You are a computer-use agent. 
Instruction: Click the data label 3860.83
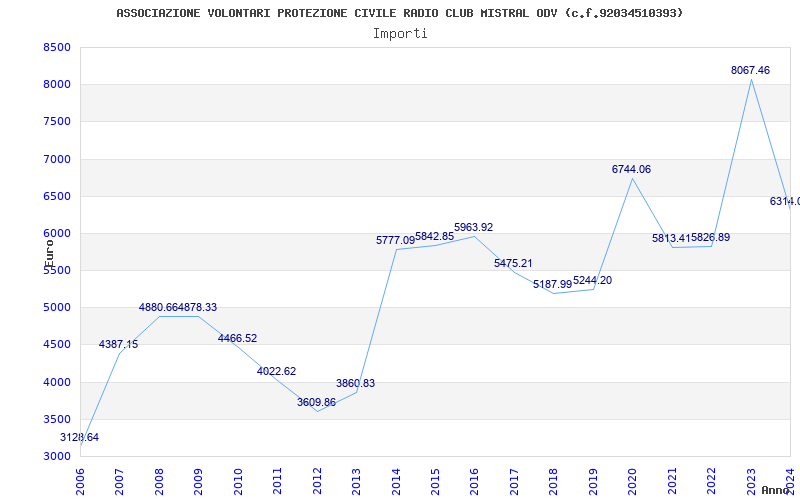pyautogui.click(x=355, y=383)
